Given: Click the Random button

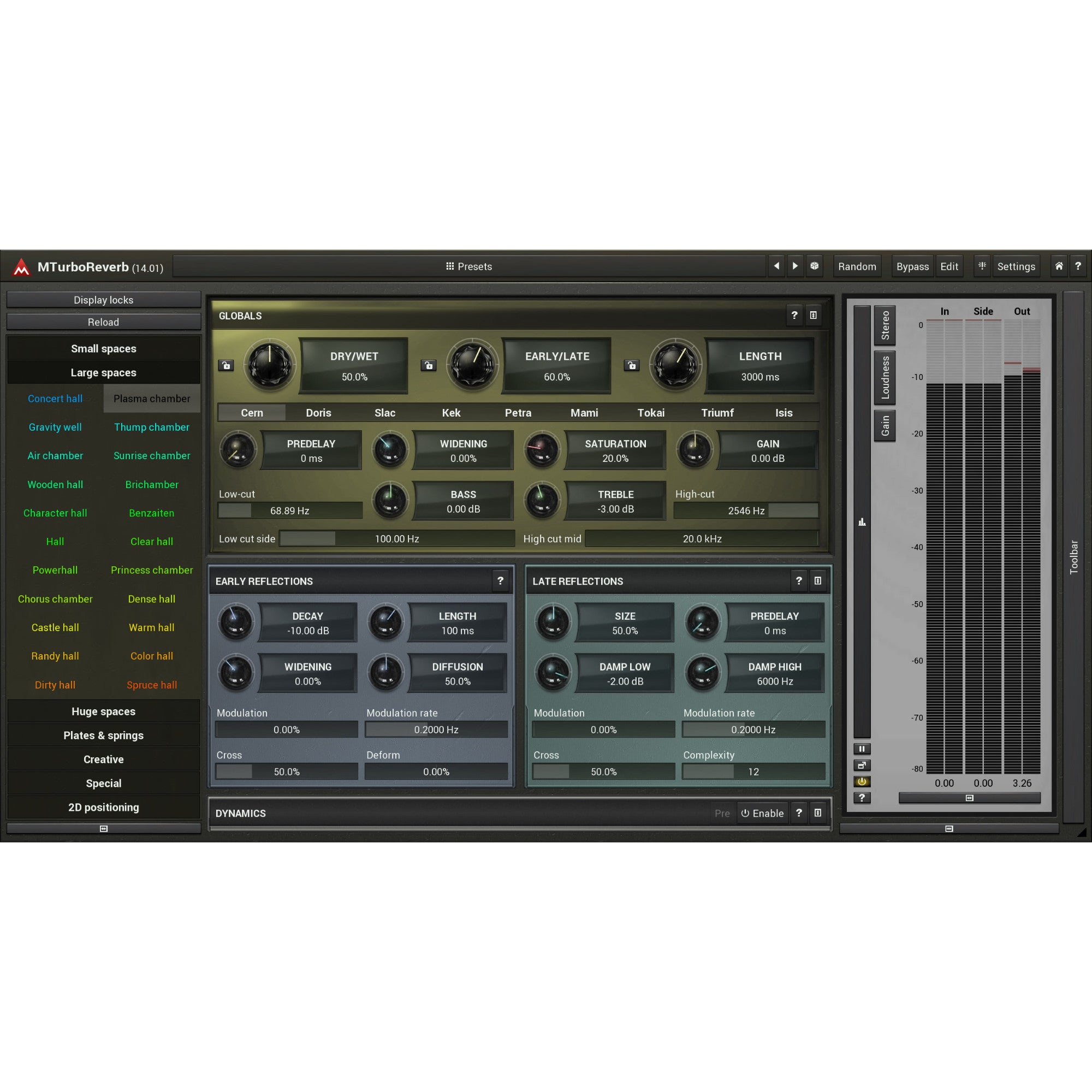Looking at the screenshot, I should point(857,266).
